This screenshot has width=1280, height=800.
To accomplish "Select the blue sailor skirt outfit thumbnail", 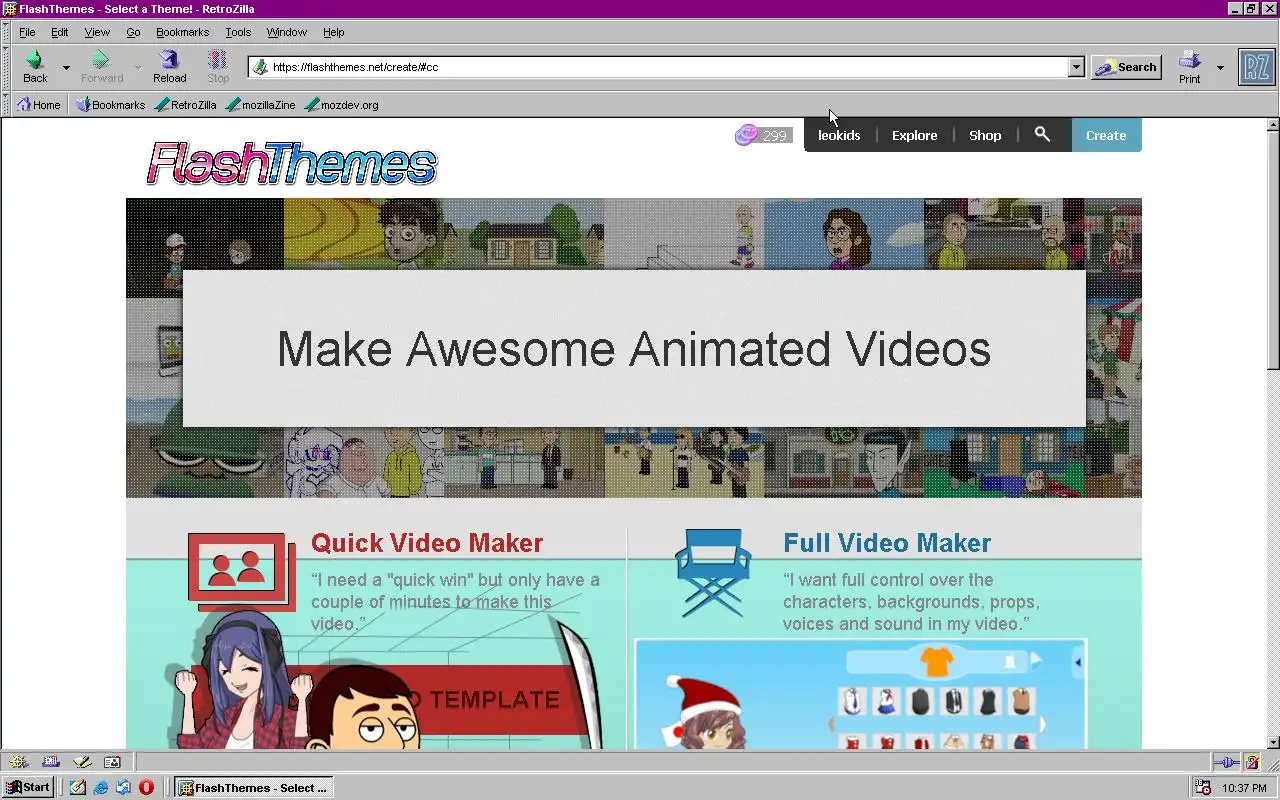I will [885, 701].
